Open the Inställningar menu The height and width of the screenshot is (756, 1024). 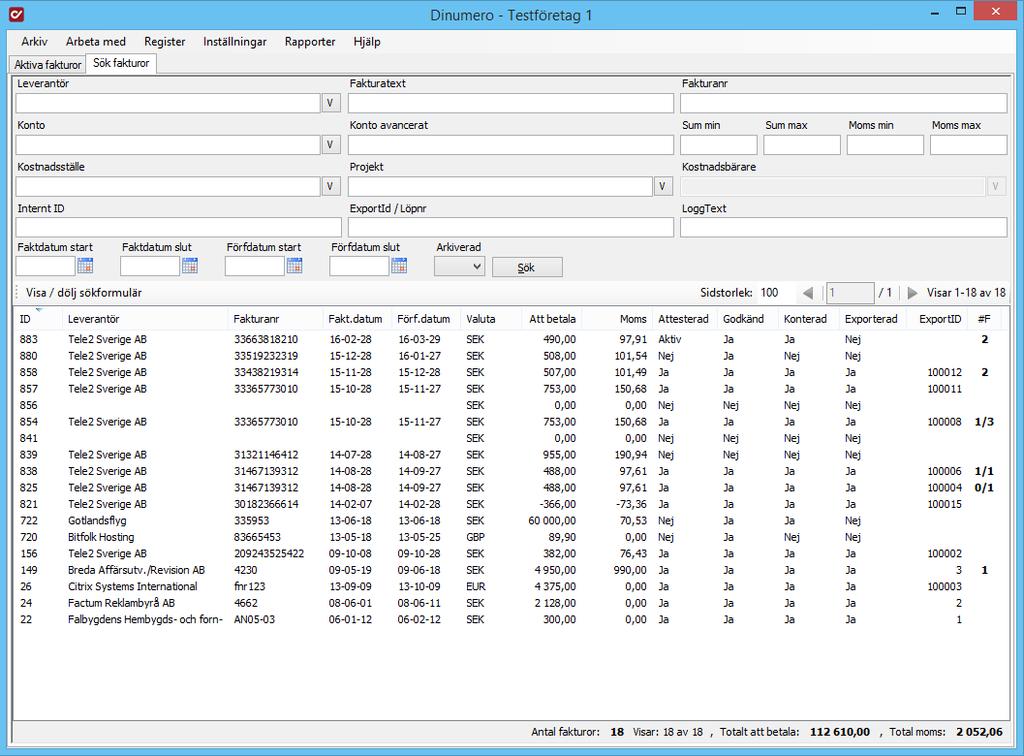[x=234, y=41]
